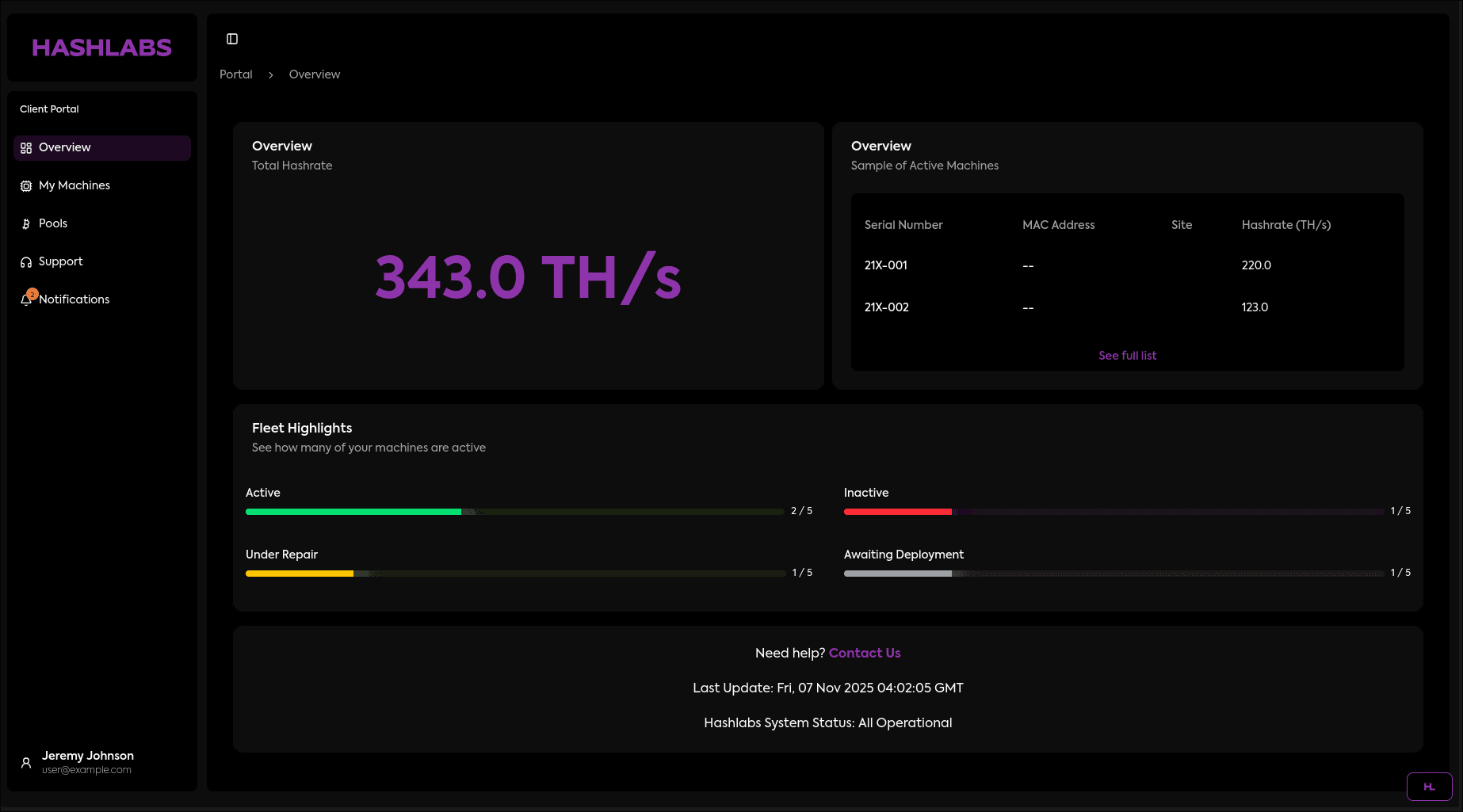The height and width of the screenshot is (812, 1463).
Task: Open the Notifications bell icon
Action: coord(25,299)
